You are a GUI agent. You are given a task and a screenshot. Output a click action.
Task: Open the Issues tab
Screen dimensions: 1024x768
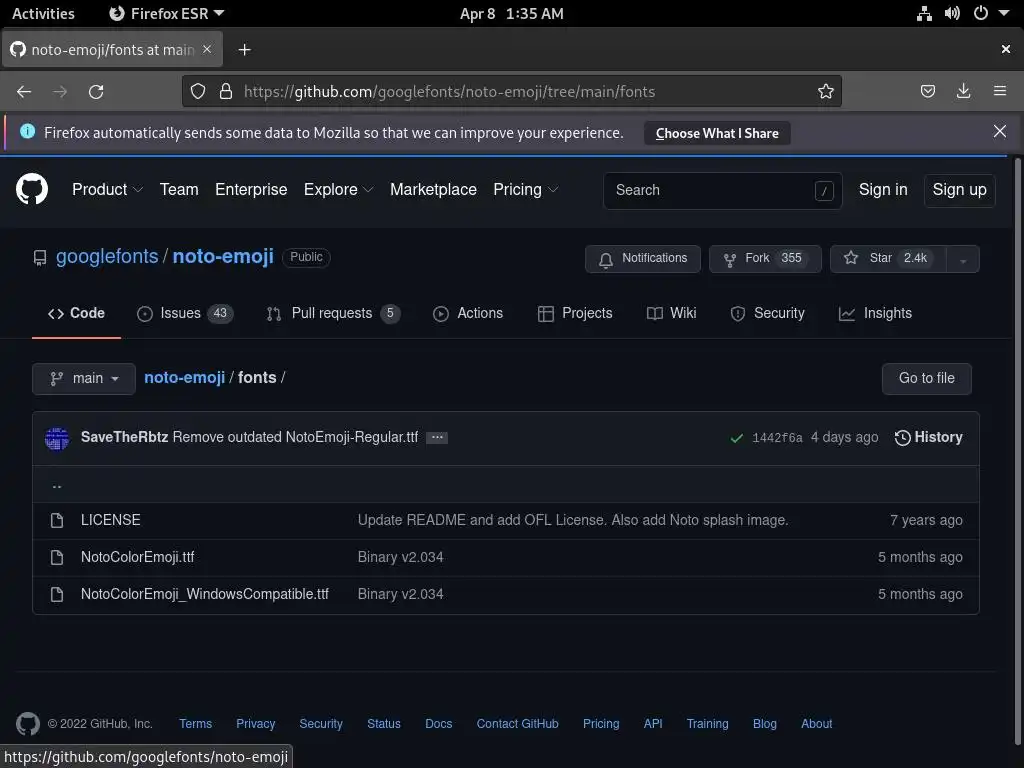[x=185, y=313]
